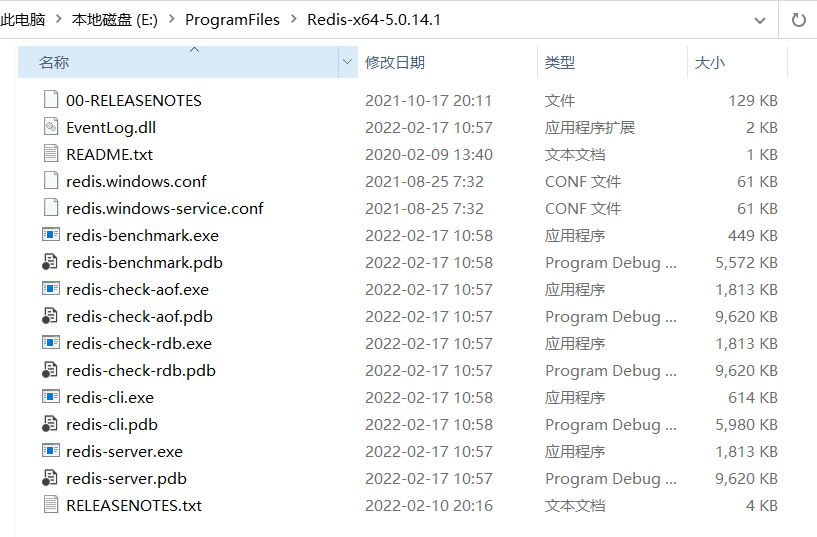Screen dimensions: 817x537
Task: Navigate to 本地磁盘 (E:) in breadcrumb
Action: click(115, 20)
